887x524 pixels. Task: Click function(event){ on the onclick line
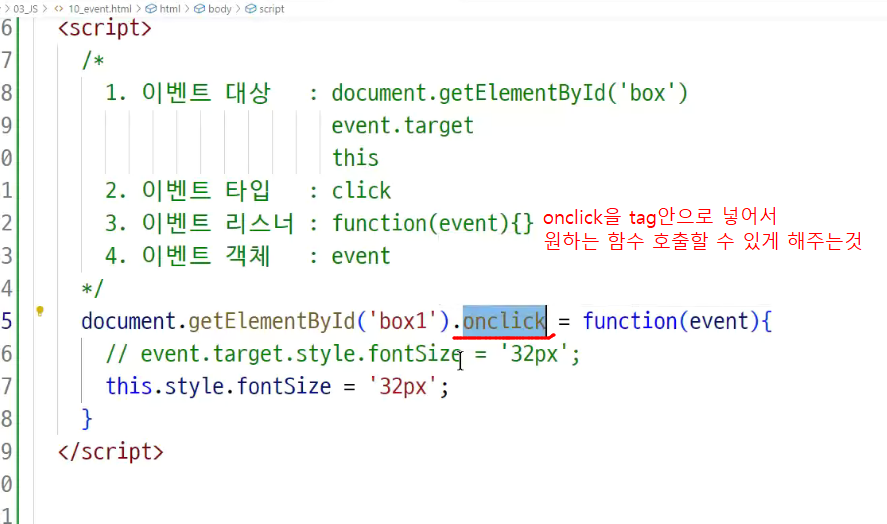coord(677,321)
